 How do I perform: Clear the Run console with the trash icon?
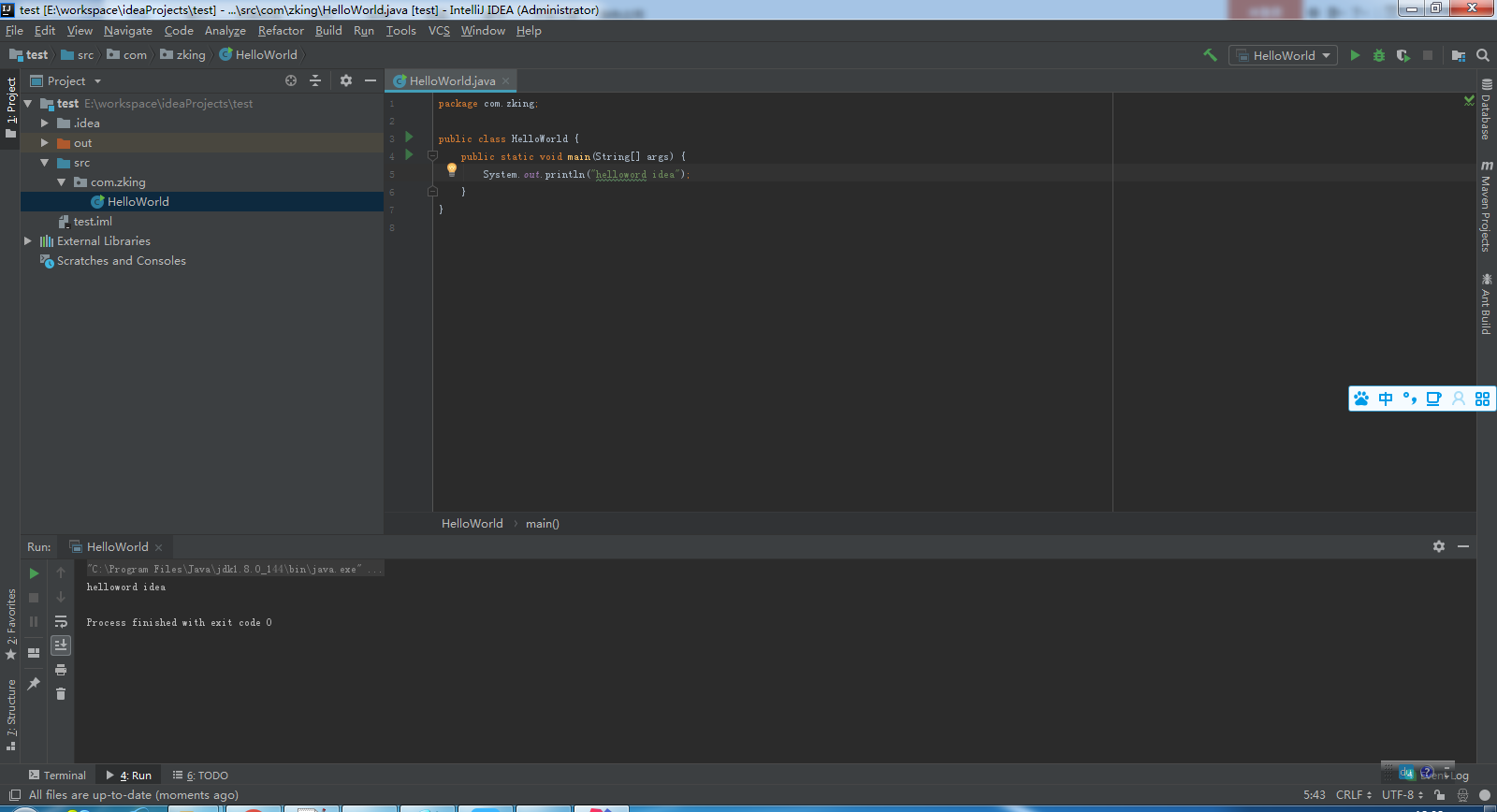tap(61, 694)
